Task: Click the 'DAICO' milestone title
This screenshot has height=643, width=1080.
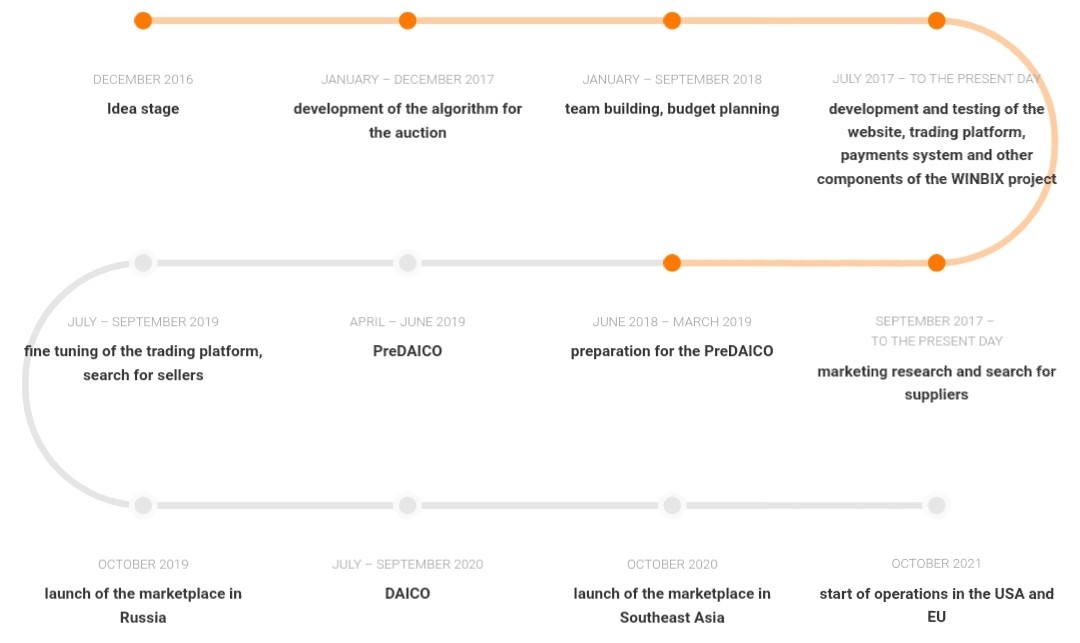Action: tap(408, 593)
